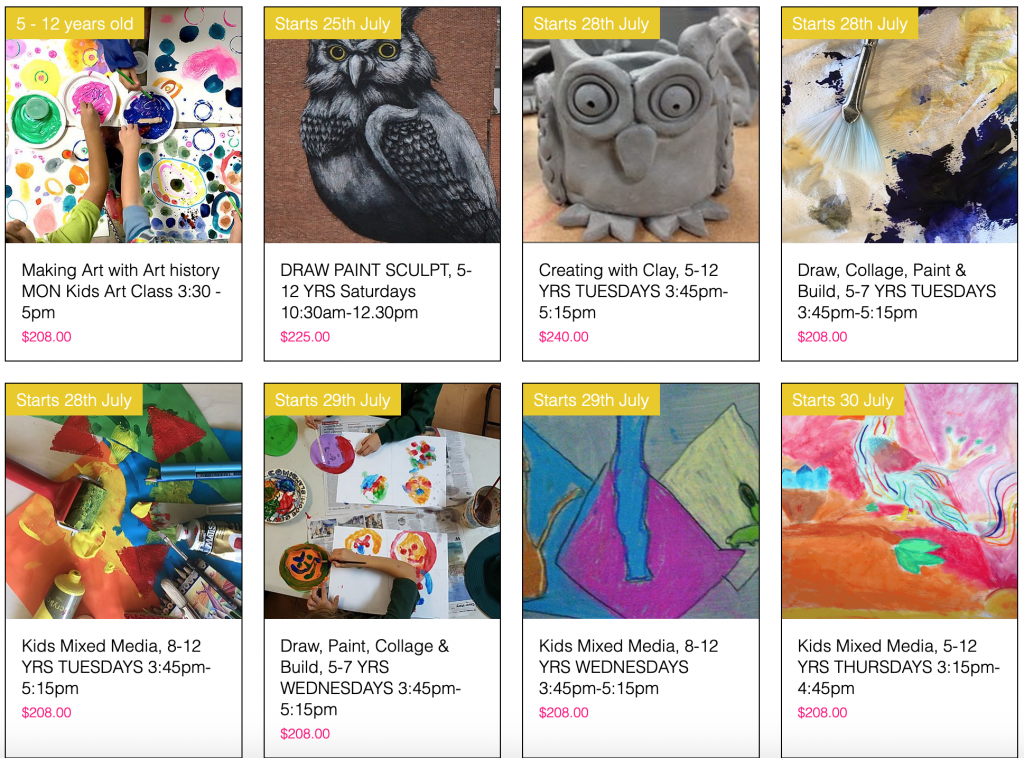
Task: Click the $240.00 clay class price
Action: (564, 337)
